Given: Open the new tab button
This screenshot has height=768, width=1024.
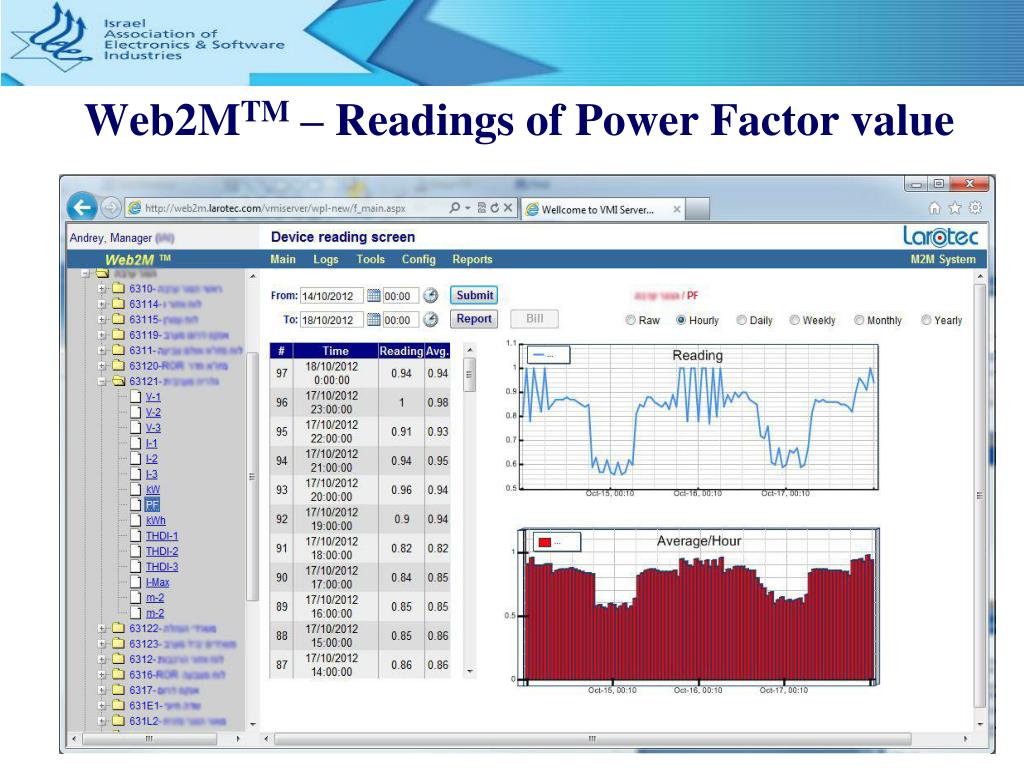Looking at the screenshot, I should 697,209.
